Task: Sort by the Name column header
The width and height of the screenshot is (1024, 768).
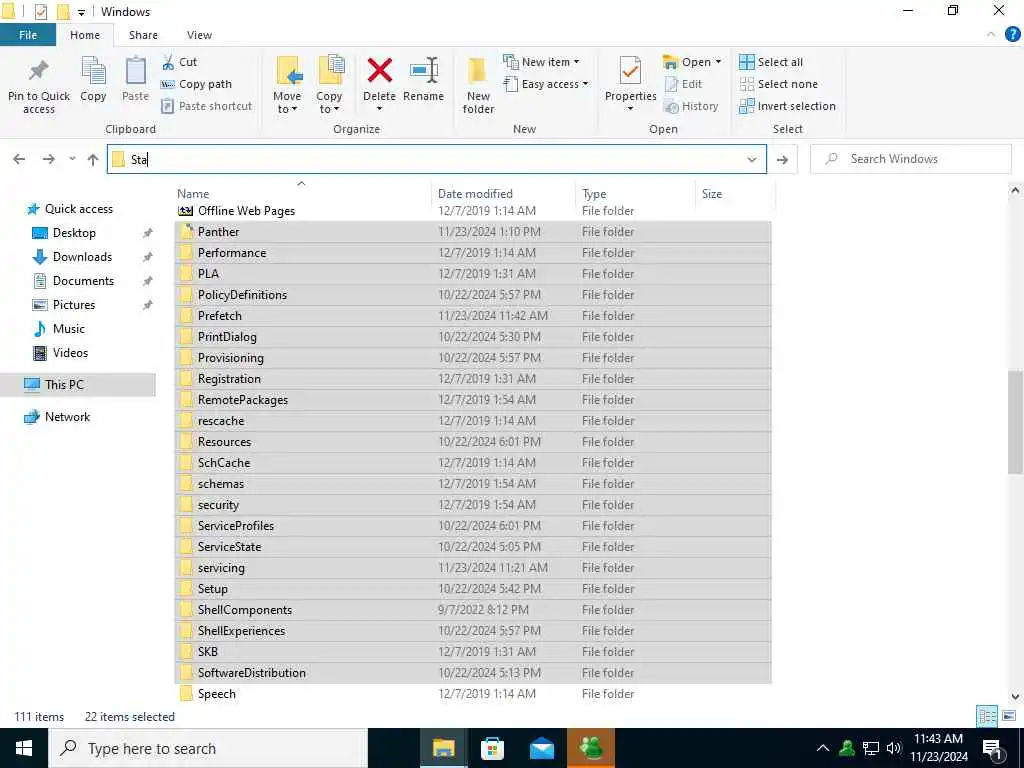Action: (193, 194)
